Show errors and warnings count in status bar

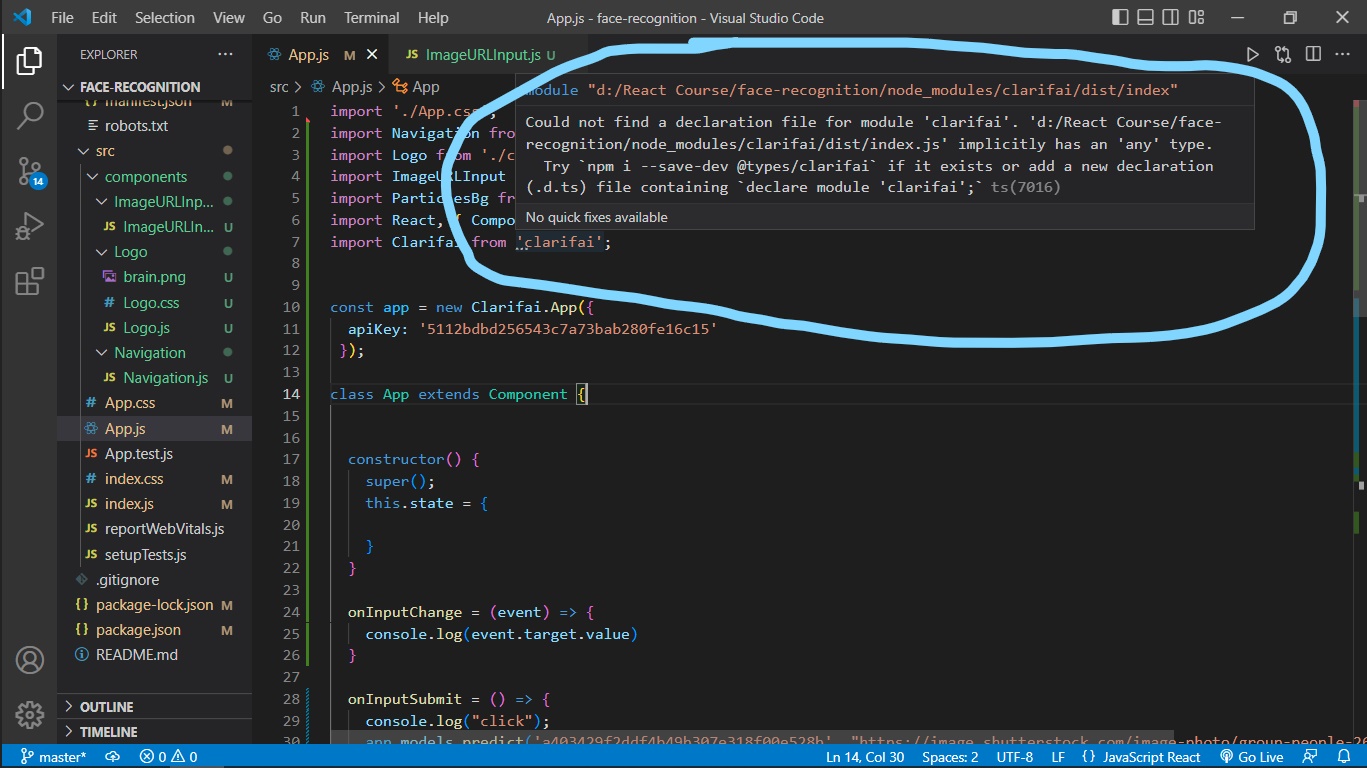point(168,757)
